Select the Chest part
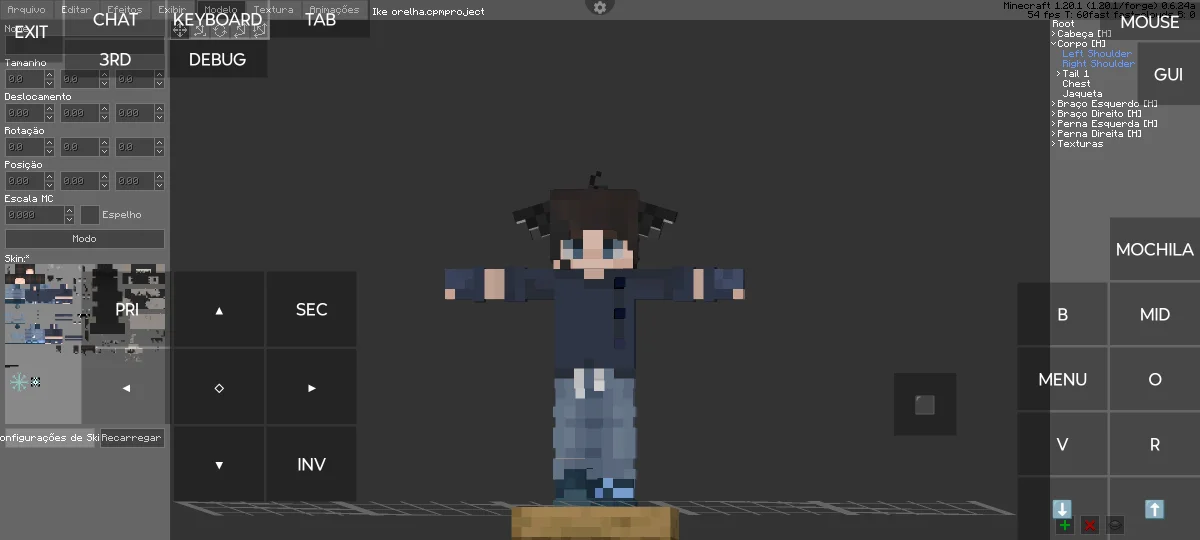This screenshot has height=540, width=1200. pos(1076,84)
